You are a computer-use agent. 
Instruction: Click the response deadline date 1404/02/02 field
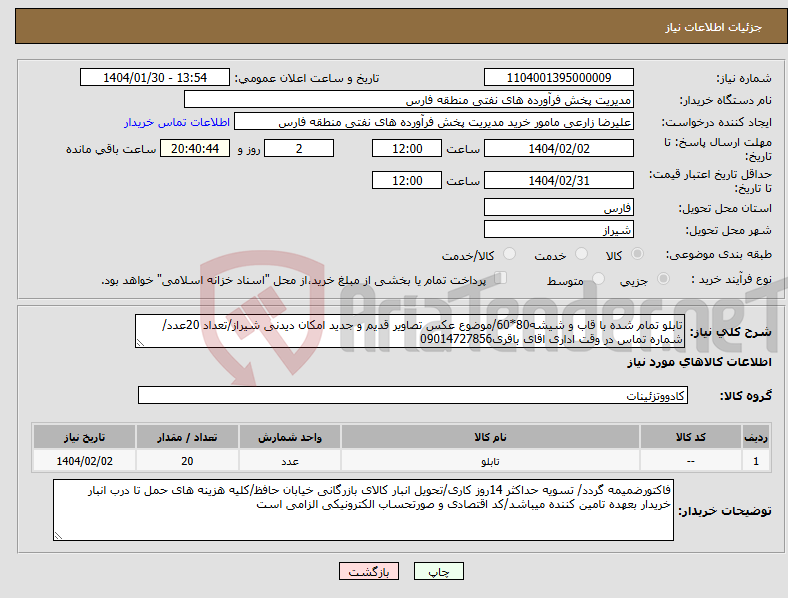click(558, 148)
